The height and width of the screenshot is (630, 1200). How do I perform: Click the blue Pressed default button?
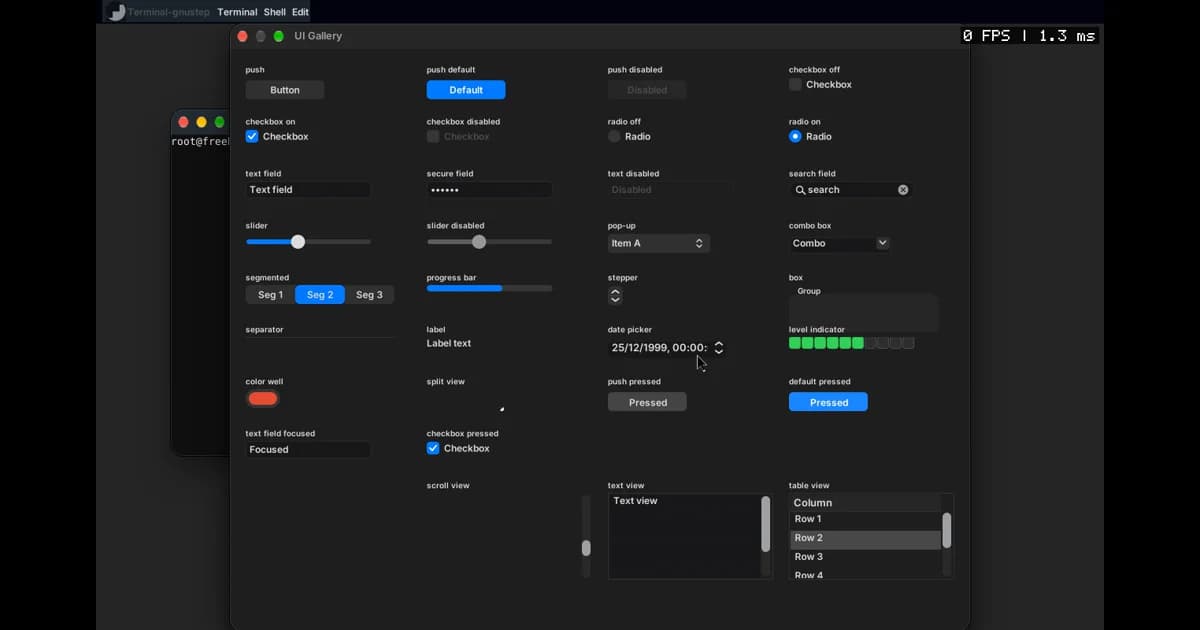(x=828, y=402)
